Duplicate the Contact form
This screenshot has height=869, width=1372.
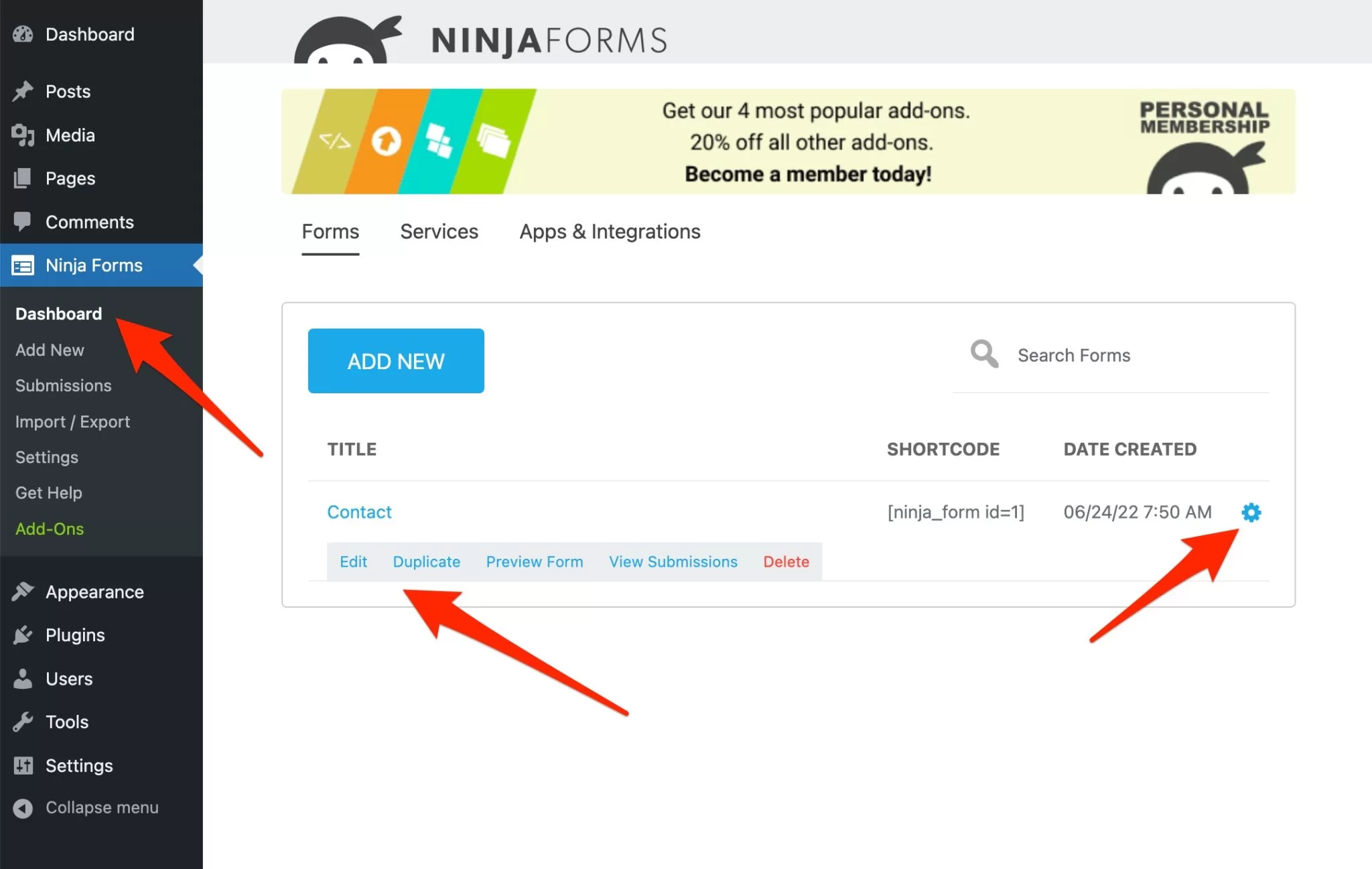(426, 561)
